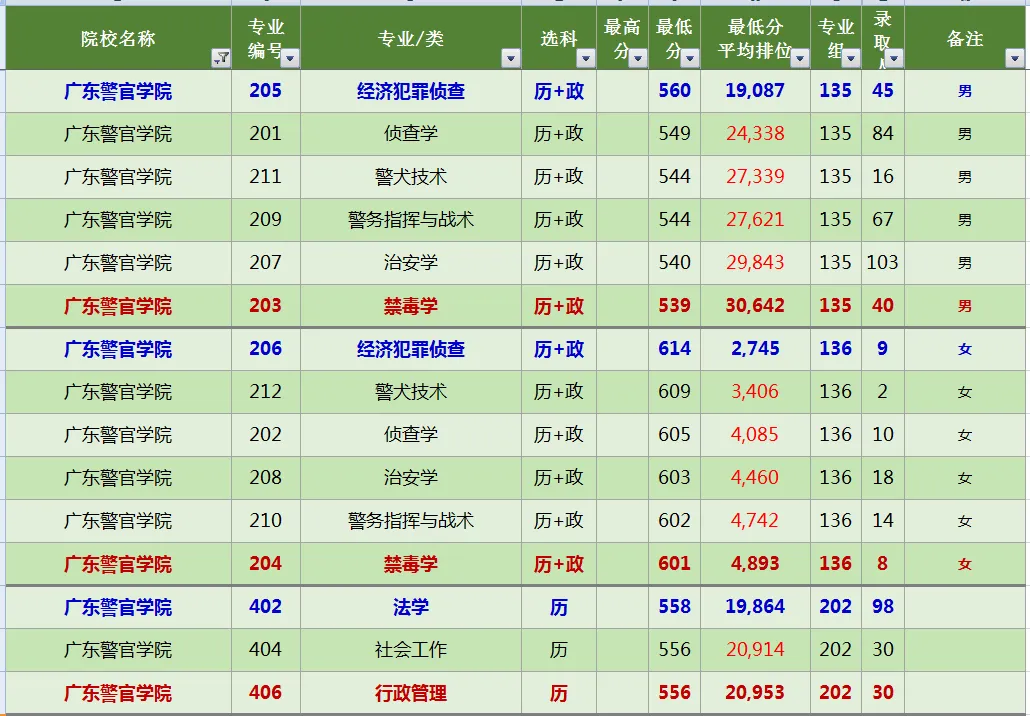The image size is (1030, 716).
Task: Select the major code cell 209
Action: [265, 219]
